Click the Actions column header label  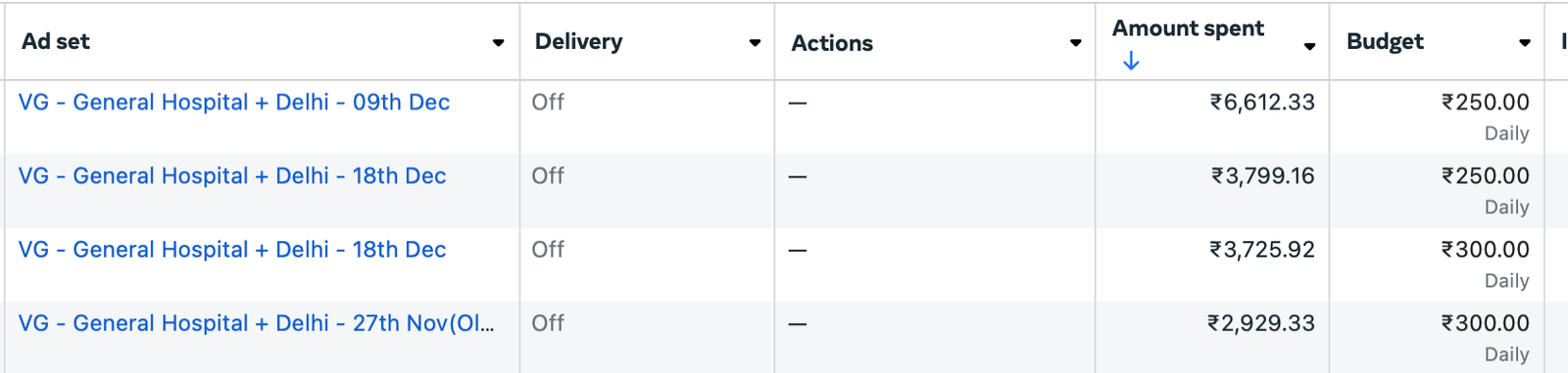(x=832, y=43)
